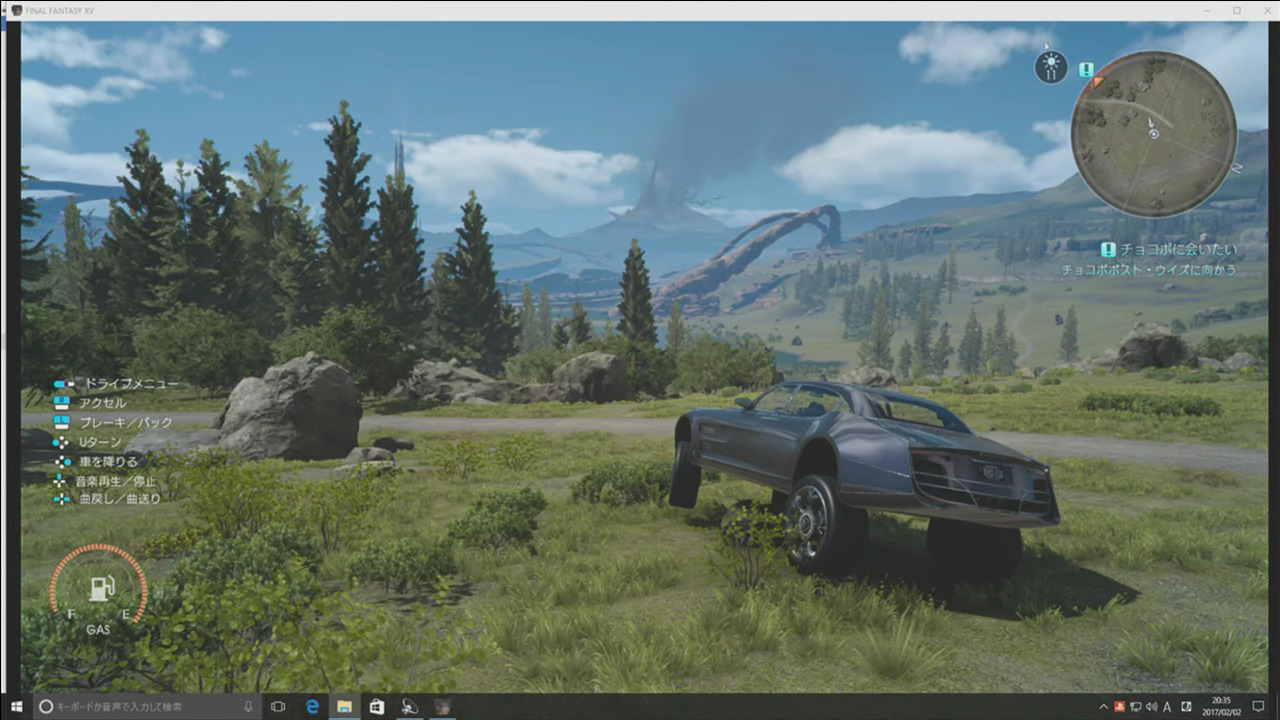Viewport: 1280px width, 720px height.
Task: Minimize the FINAL FANTASY XV window
Action: 1209,10
